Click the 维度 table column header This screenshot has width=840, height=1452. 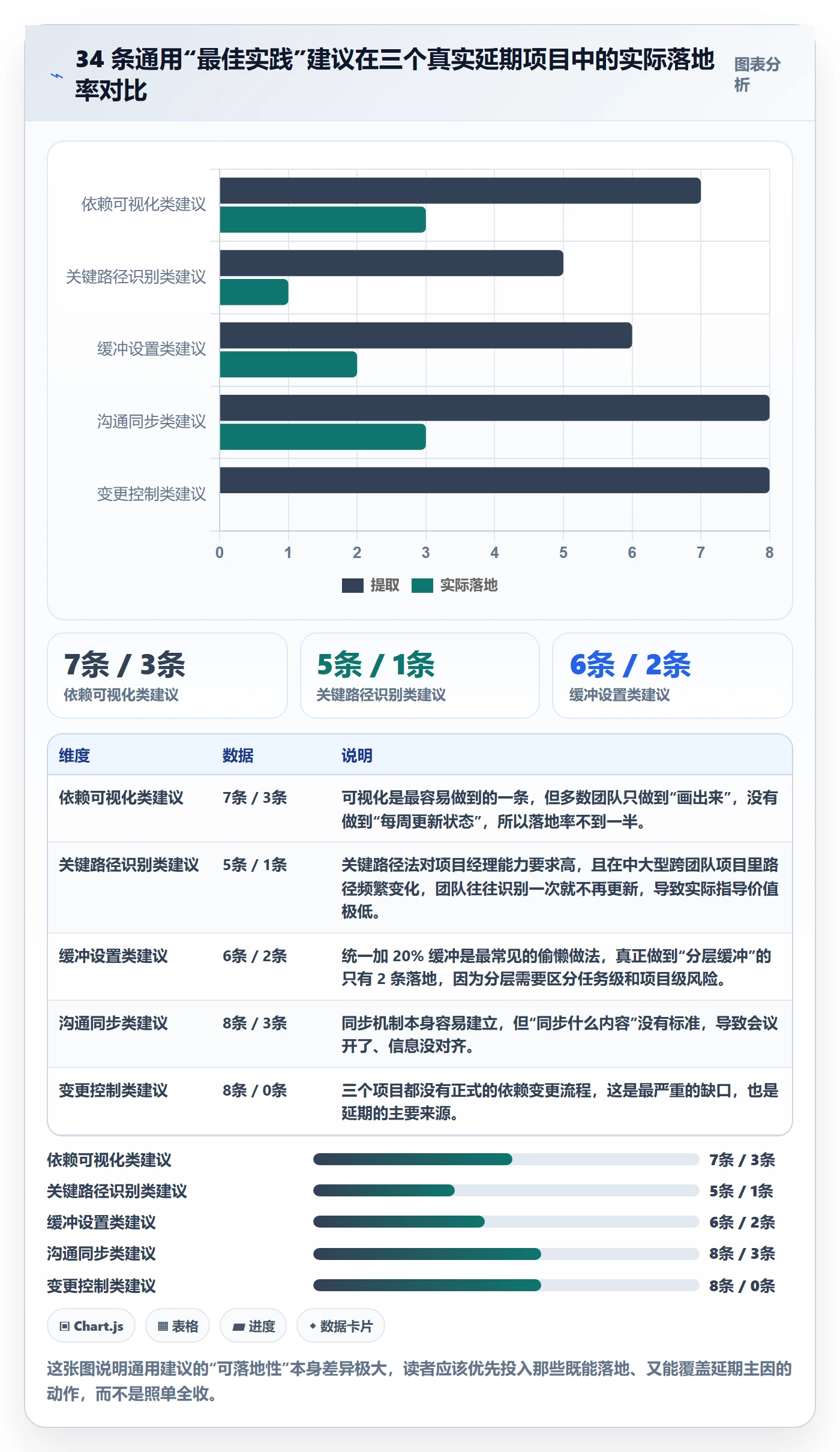click(74, 755)
